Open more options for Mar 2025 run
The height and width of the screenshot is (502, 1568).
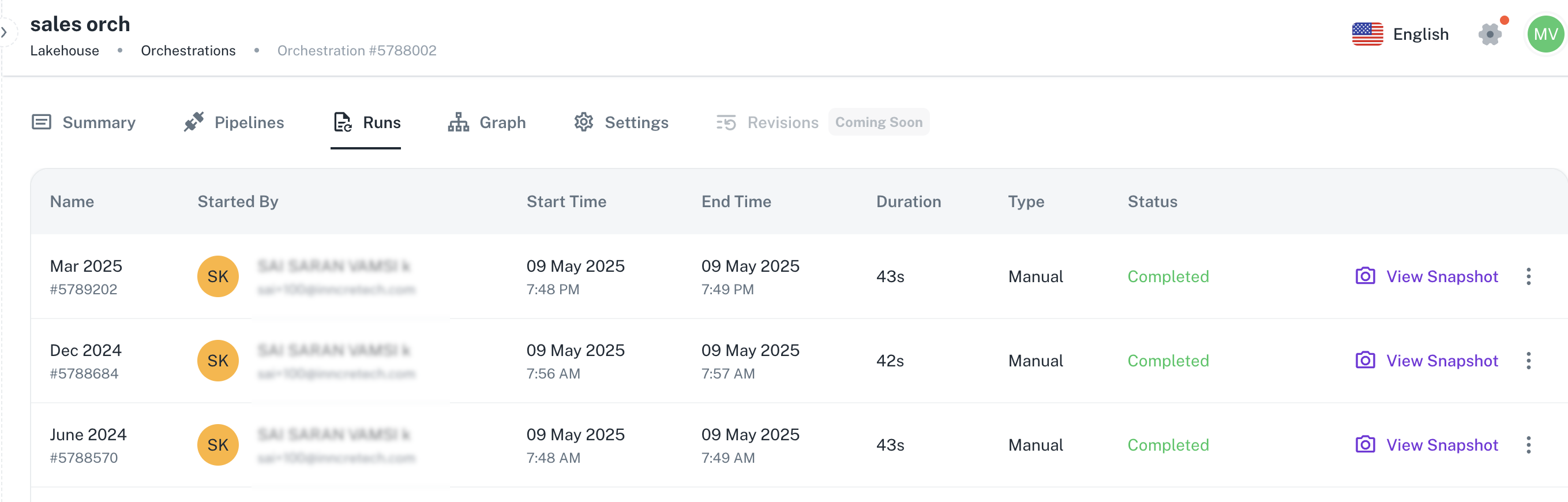click(1528, 277)
